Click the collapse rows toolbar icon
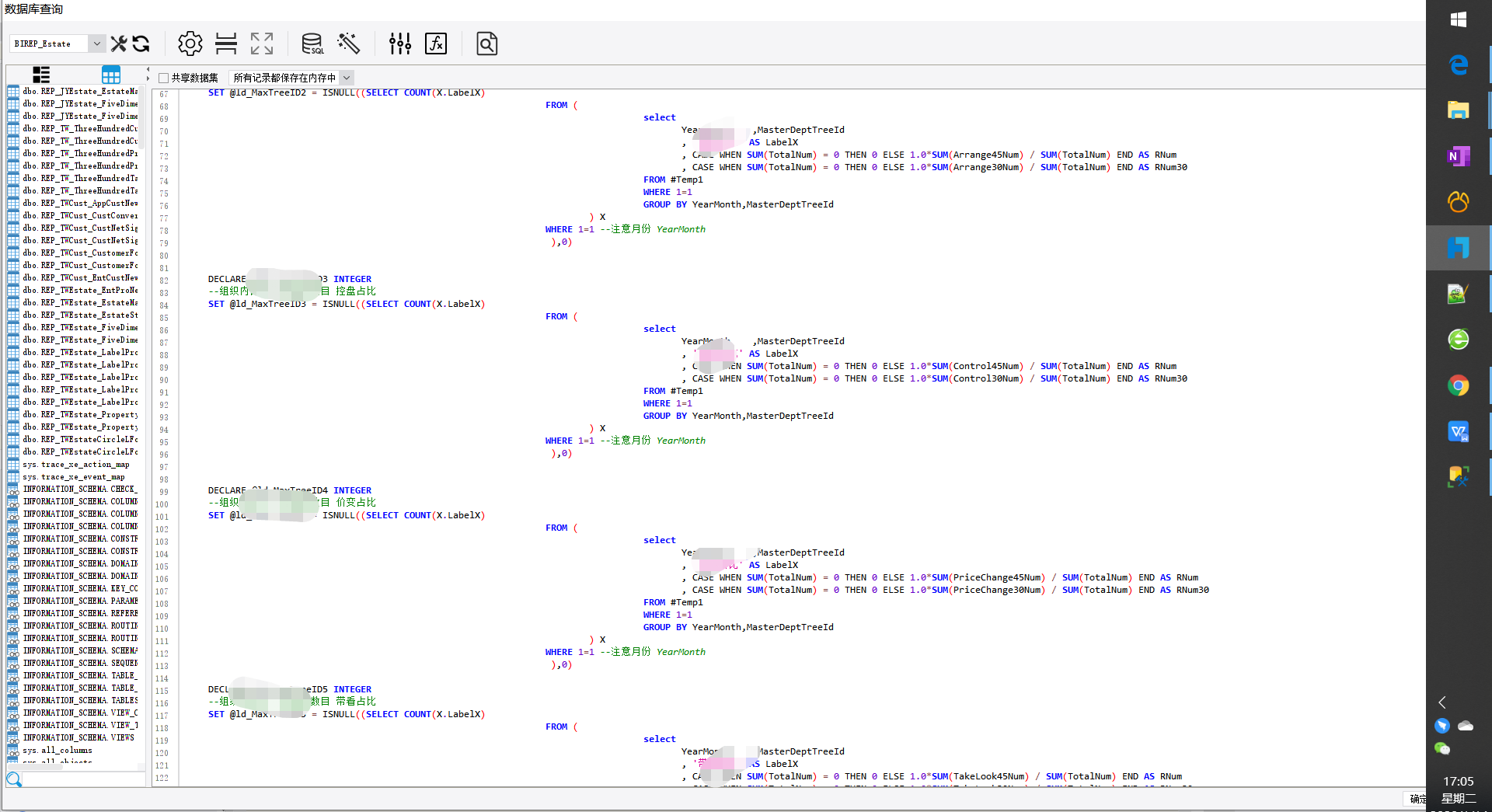Screen dimensions: 1492x812 226,44
